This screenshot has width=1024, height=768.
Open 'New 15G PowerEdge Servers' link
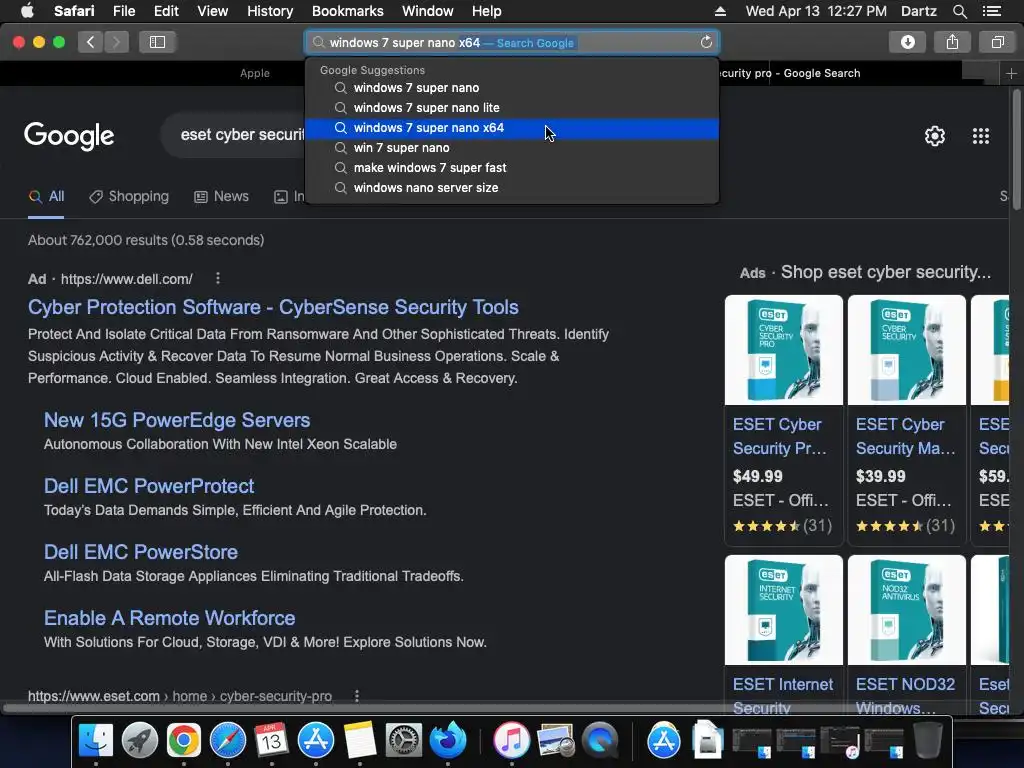(177, 420)
